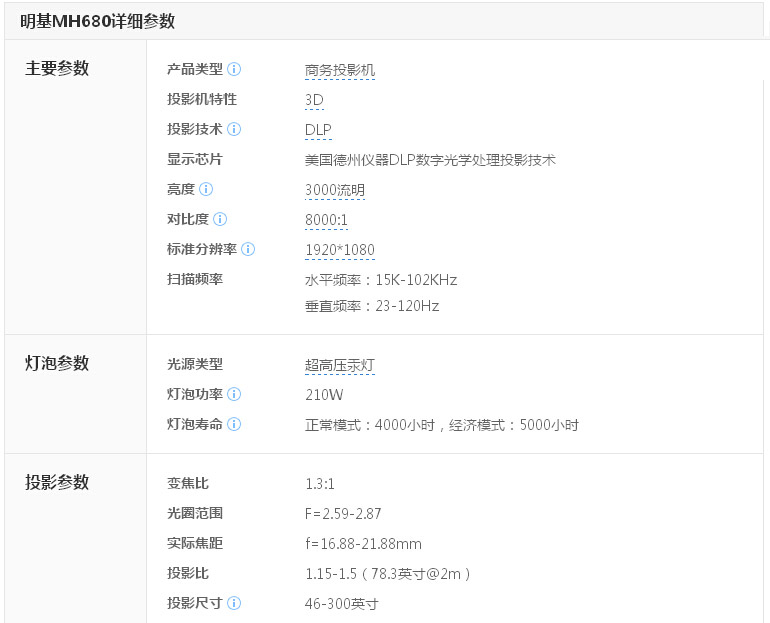Open the 3D feature link
Image resolution: width=770 pixels, height=623 pixels.
(x=314, y=100)
